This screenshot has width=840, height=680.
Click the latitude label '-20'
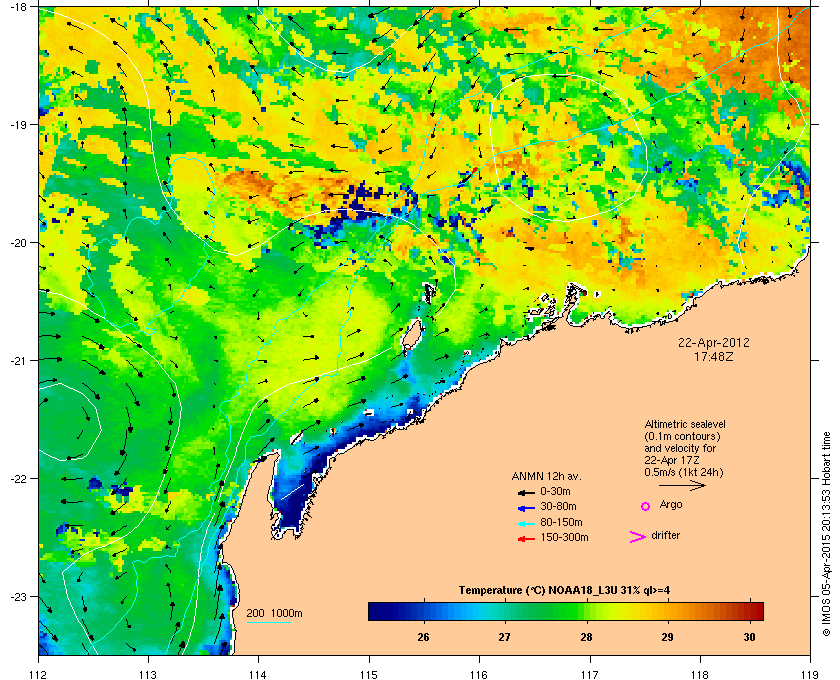18,243
